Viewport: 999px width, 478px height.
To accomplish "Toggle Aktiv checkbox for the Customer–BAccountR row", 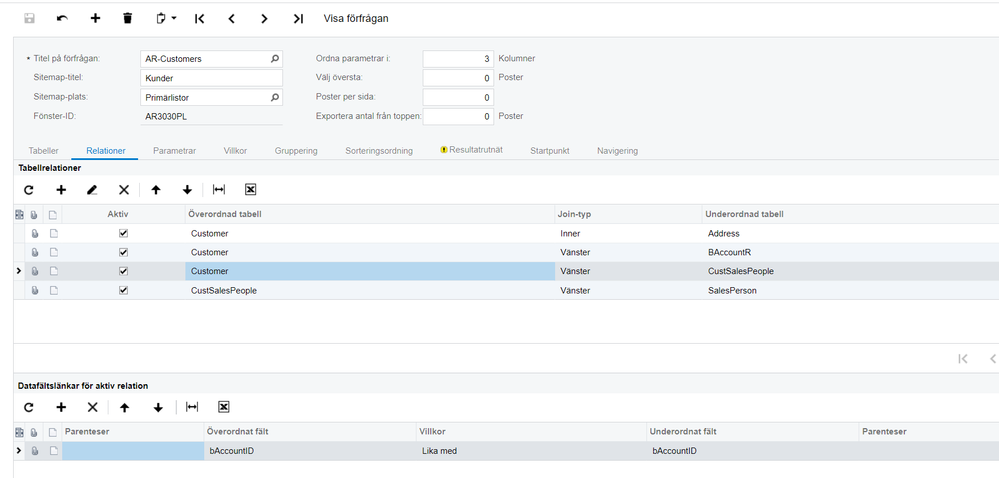I will click(123, 252).
